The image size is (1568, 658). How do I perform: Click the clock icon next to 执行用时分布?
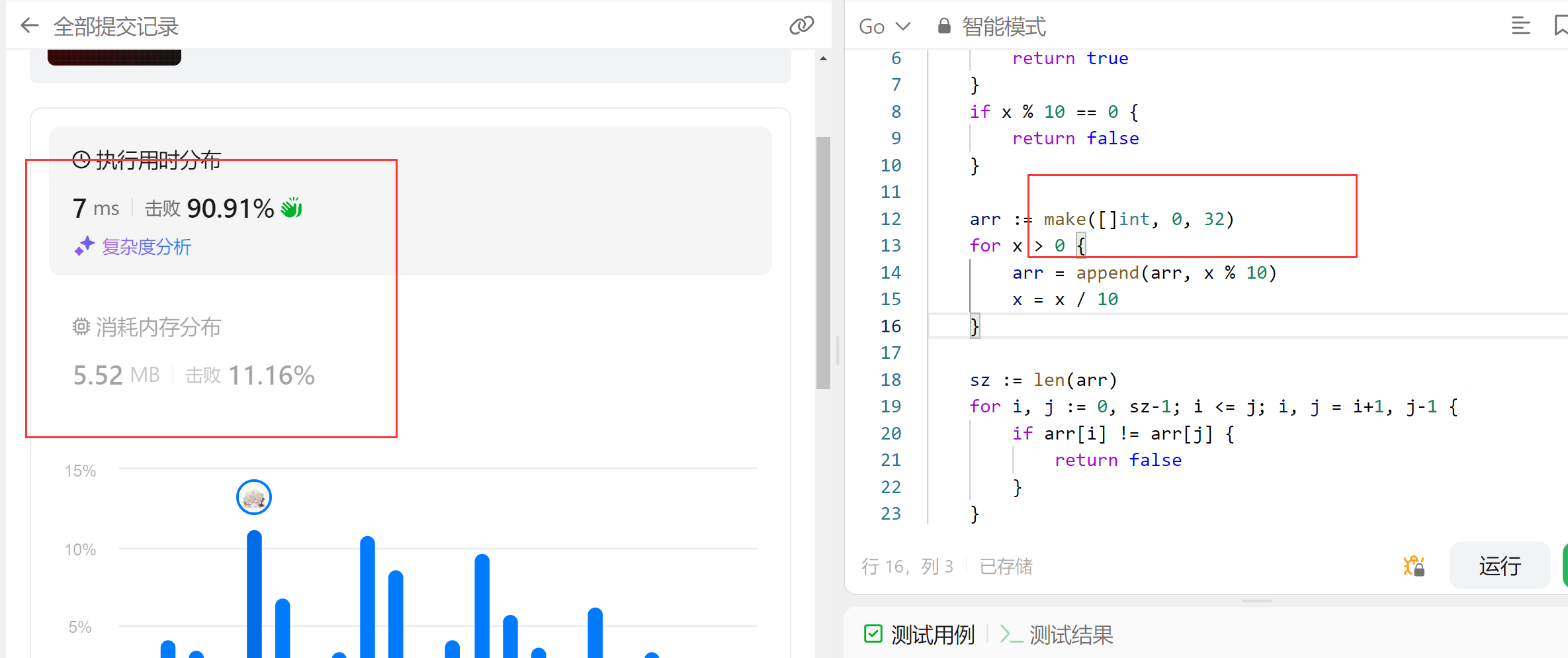[81, 160]
